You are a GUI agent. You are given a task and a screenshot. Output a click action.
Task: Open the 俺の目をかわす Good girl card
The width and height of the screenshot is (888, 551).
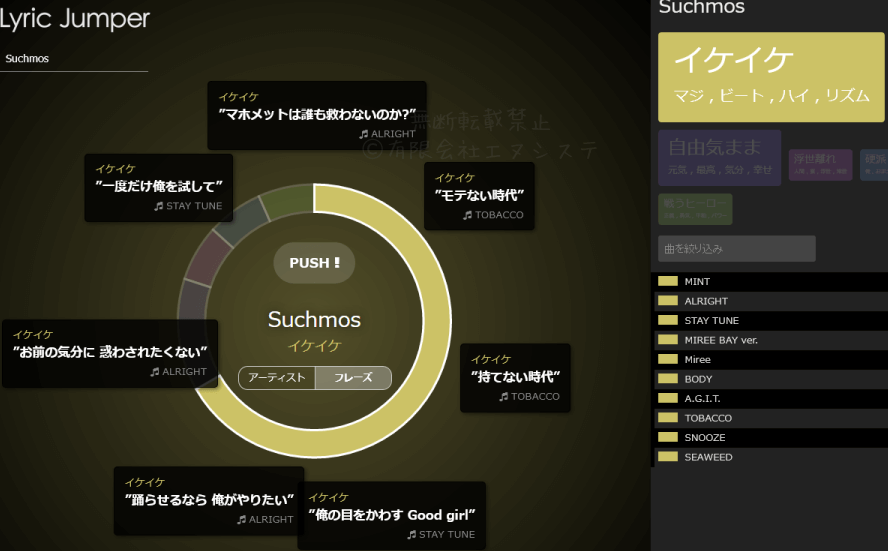pos(391,515)
